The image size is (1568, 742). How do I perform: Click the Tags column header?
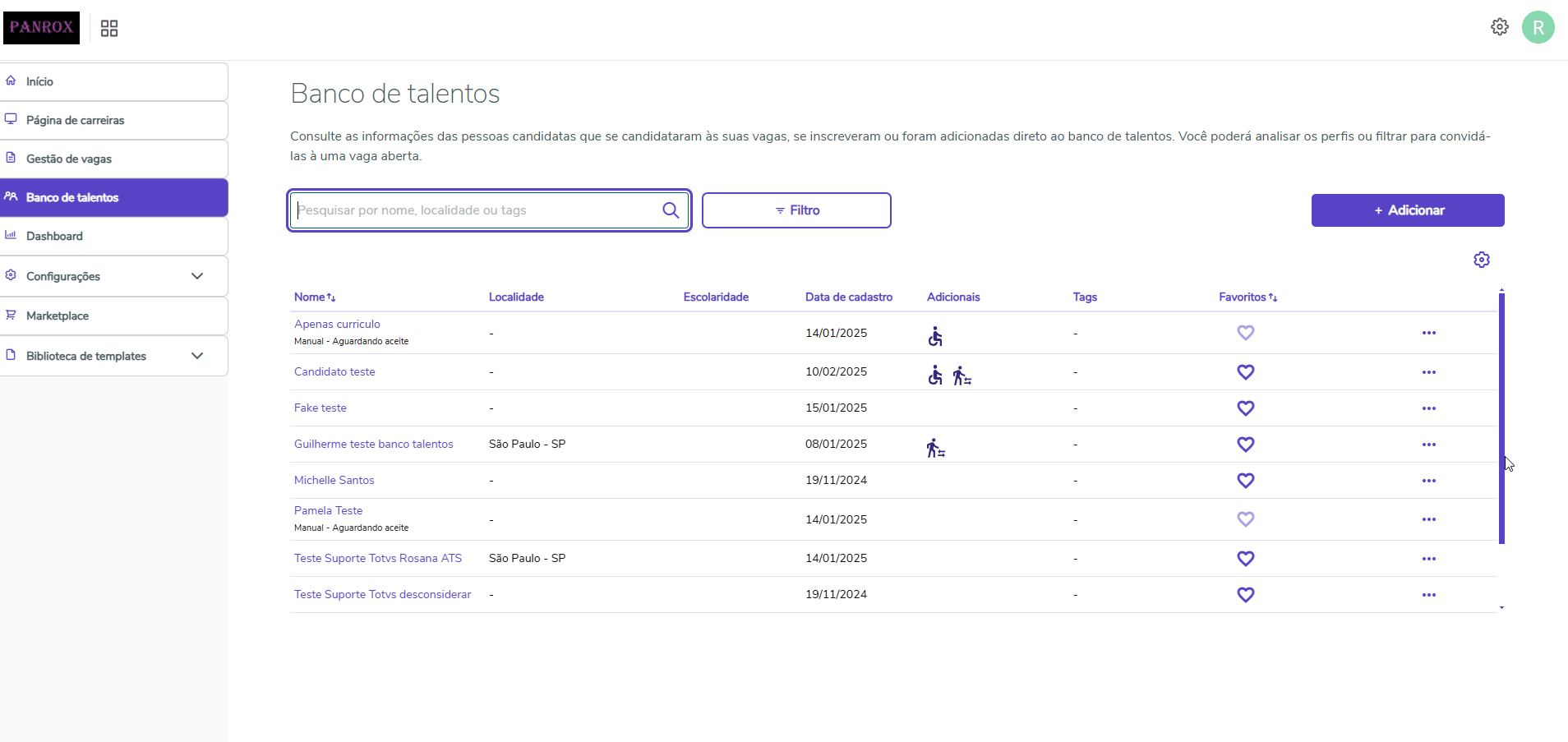[x=1085, y=297]
